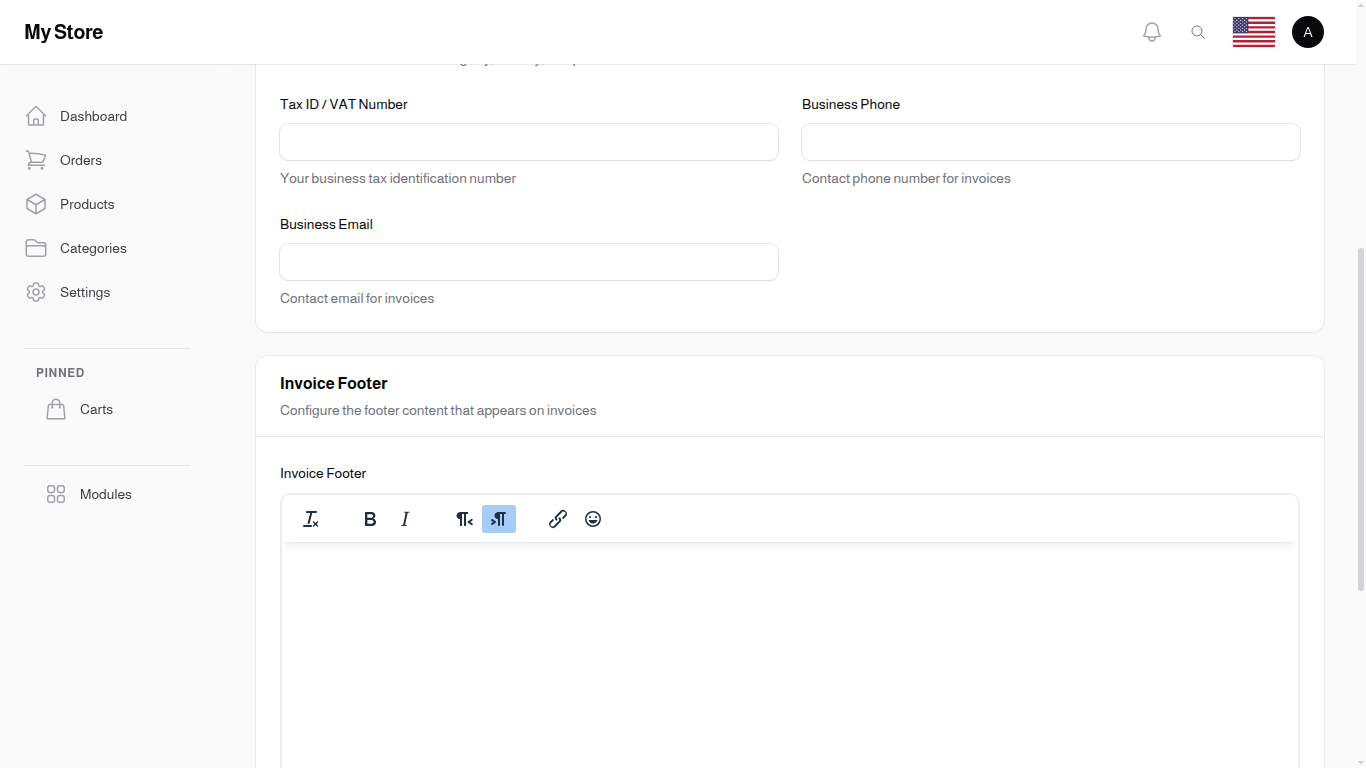This screenshot has height=768, width=1366.
Task: Toggle left-to-right paragraph direction off
Action: click(x=499, y=519)
